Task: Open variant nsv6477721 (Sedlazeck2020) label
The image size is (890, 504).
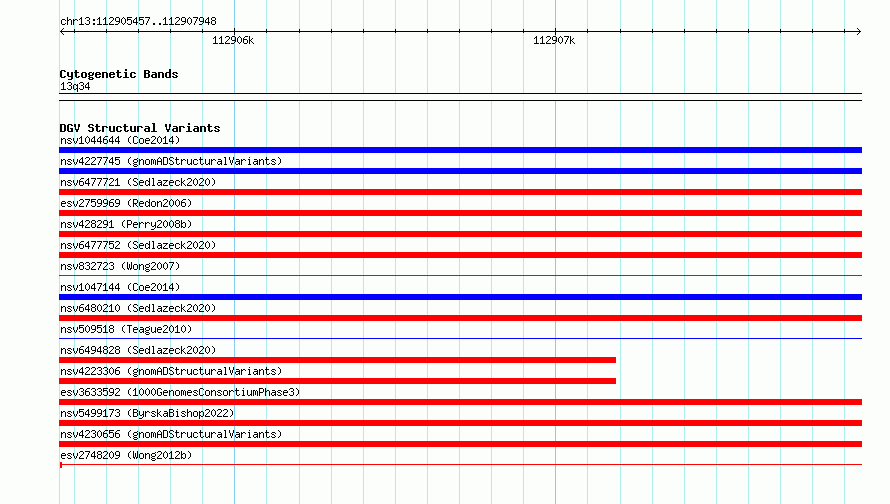Action: click(138, 182)
